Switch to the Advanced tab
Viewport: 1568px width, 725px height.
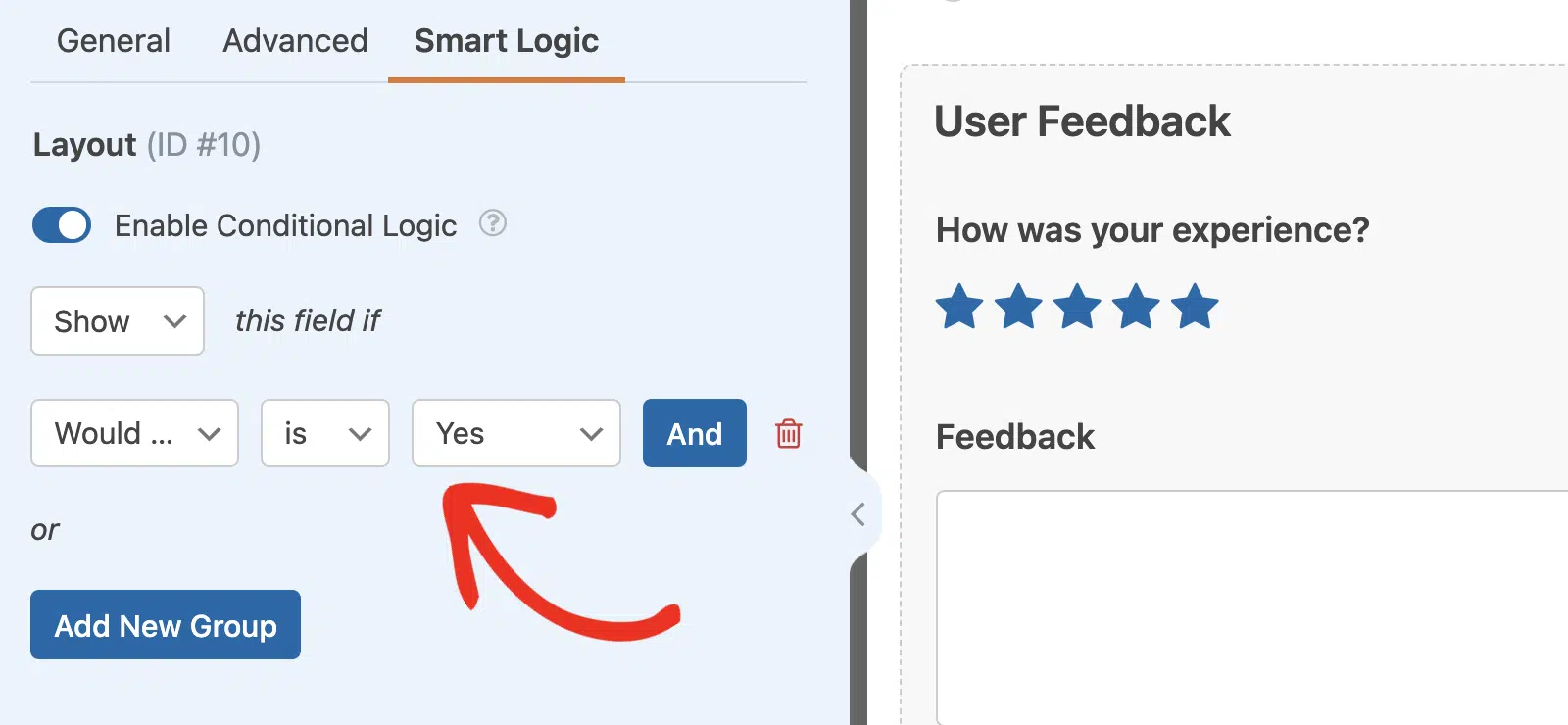click(295, 41)
